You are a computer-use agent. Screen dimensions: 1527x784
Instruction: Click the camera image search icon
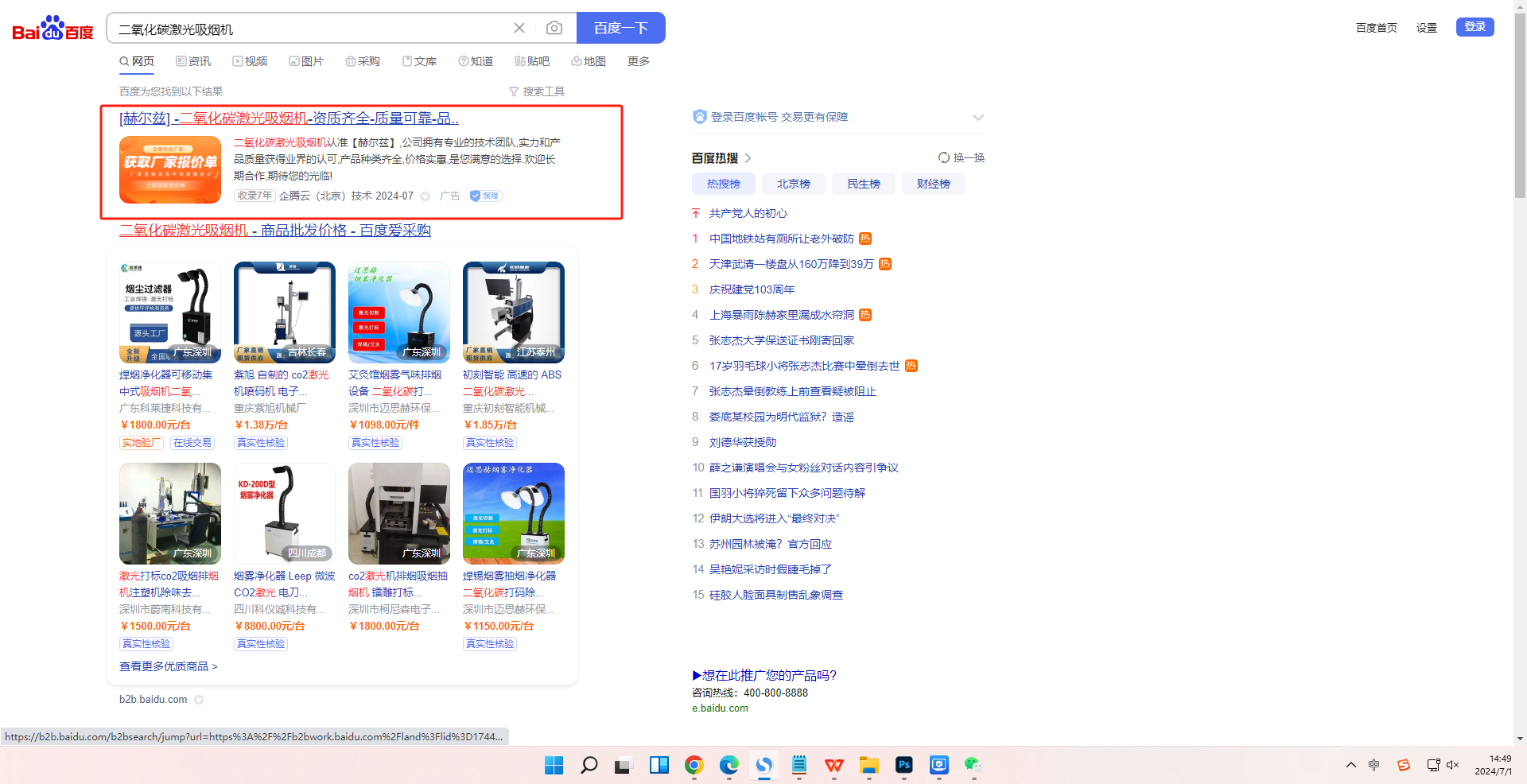pos(554,29)
